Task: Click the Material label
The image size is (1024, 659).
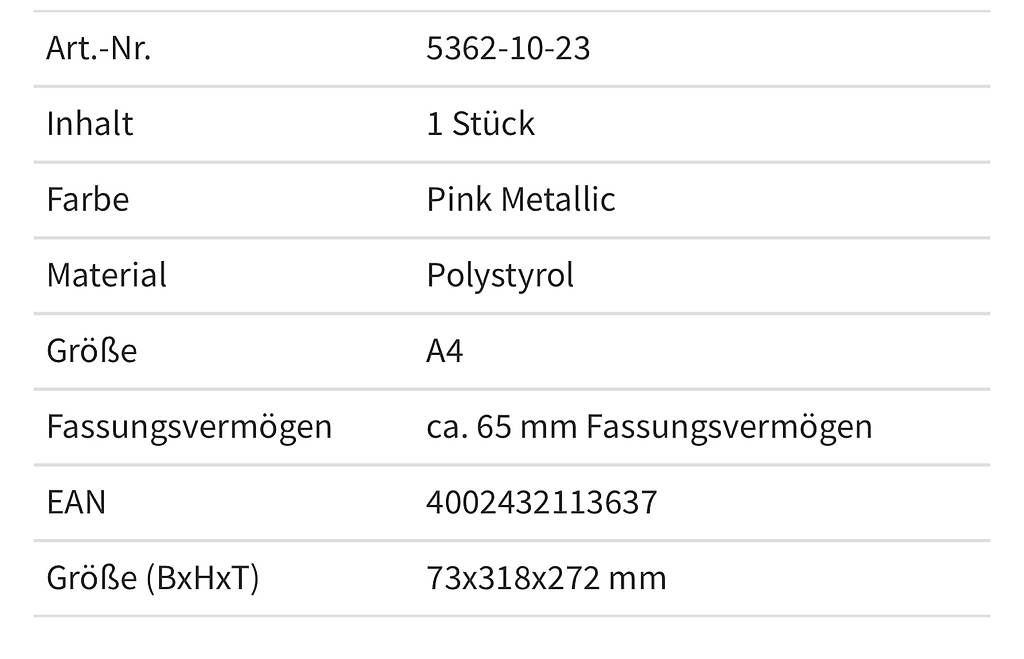Action: [x=106, y=275]
